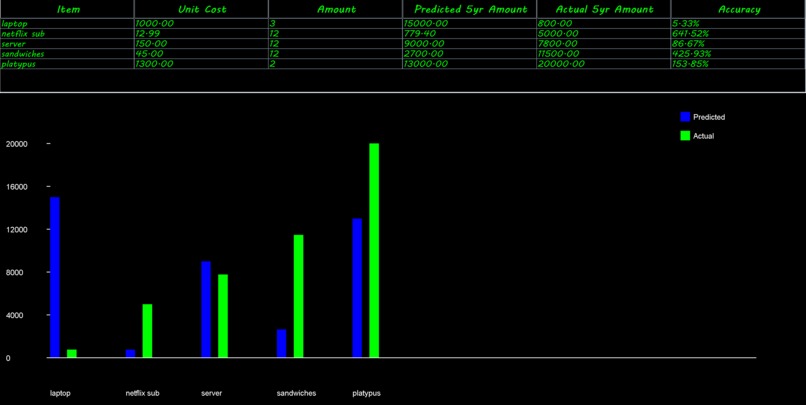
Task: Click unit cost 1300.00 cell
Action: click(x=201, y=64)
